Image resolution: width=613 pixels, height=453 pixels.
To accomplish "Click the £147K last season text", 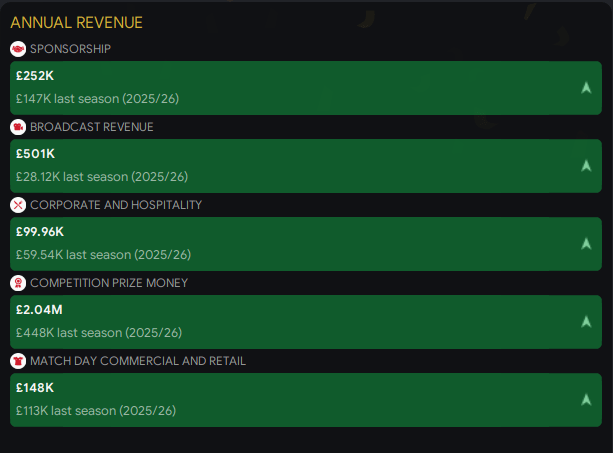I will pyautogui.click(x=97, y=99).
